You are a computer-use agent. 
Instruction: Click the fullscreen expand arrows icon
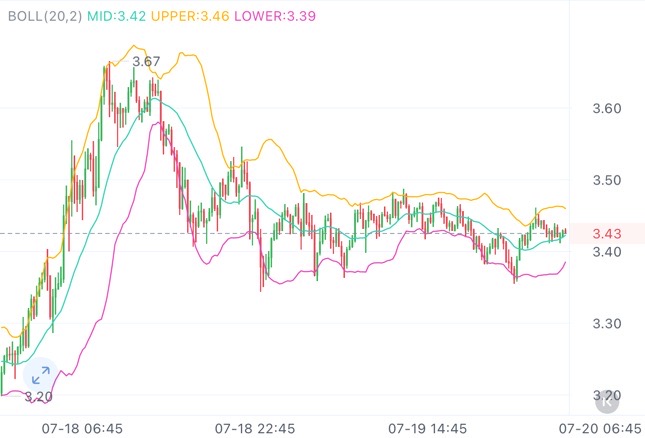(40, 376)
